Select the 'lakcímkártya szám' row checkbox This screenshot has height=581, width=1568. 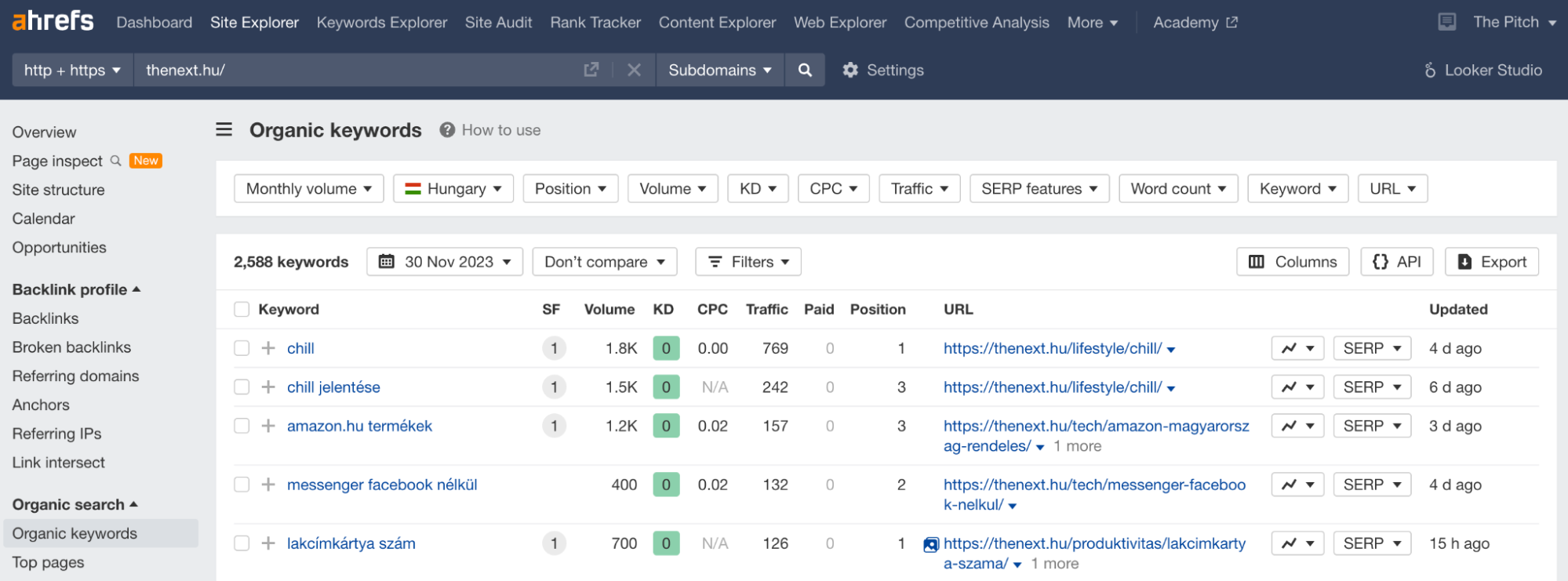coord(242,543)
